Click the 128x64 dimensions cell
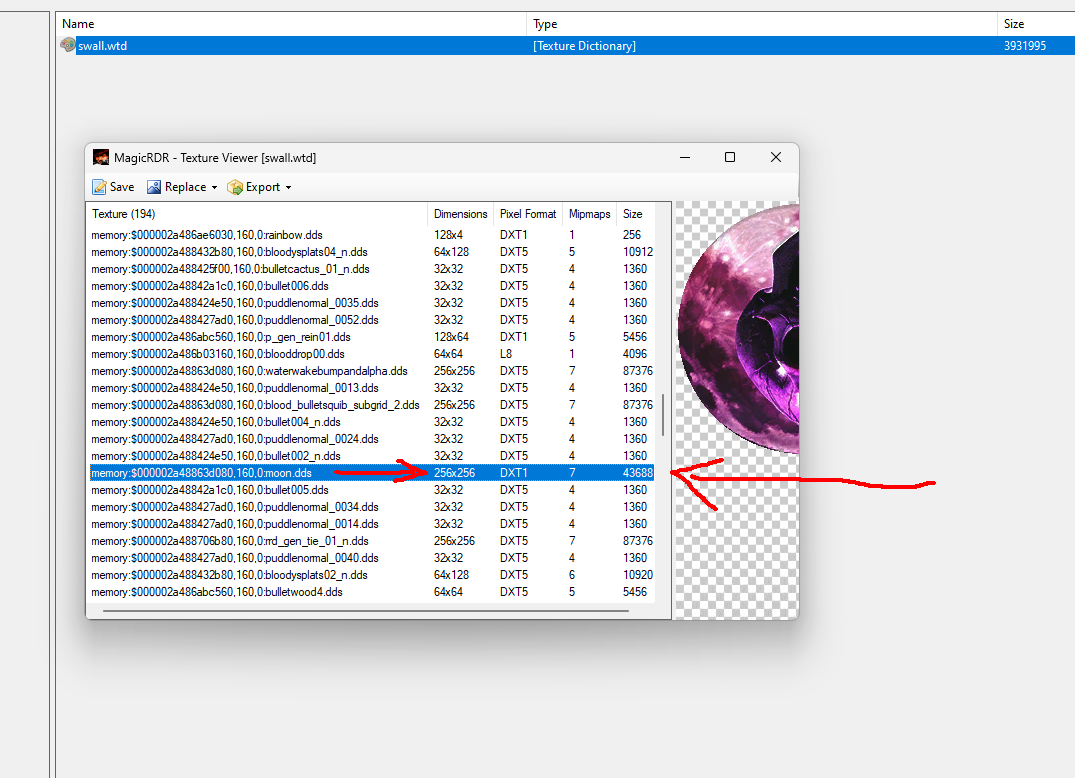1075x778 pixels. 451,337
